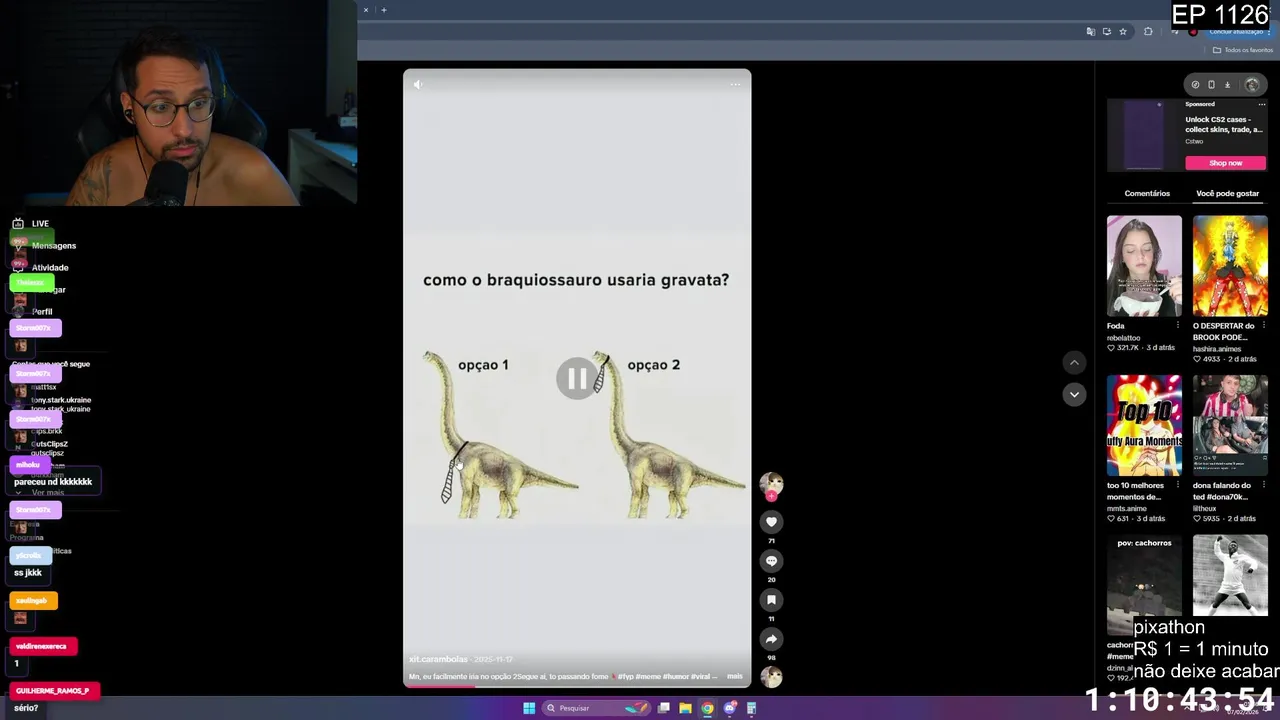The height and width of the screenshot is (720, 1280).
Task: Open Task View in the taskbar
Action: [663, 708]
